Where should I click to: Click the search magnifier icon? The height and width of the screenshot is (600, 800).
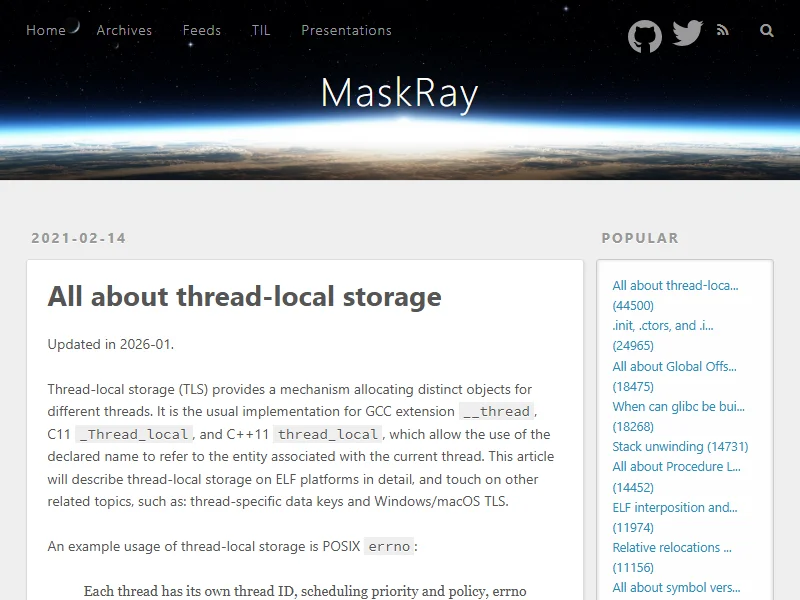pyautogui.click(x=767, y=30)
